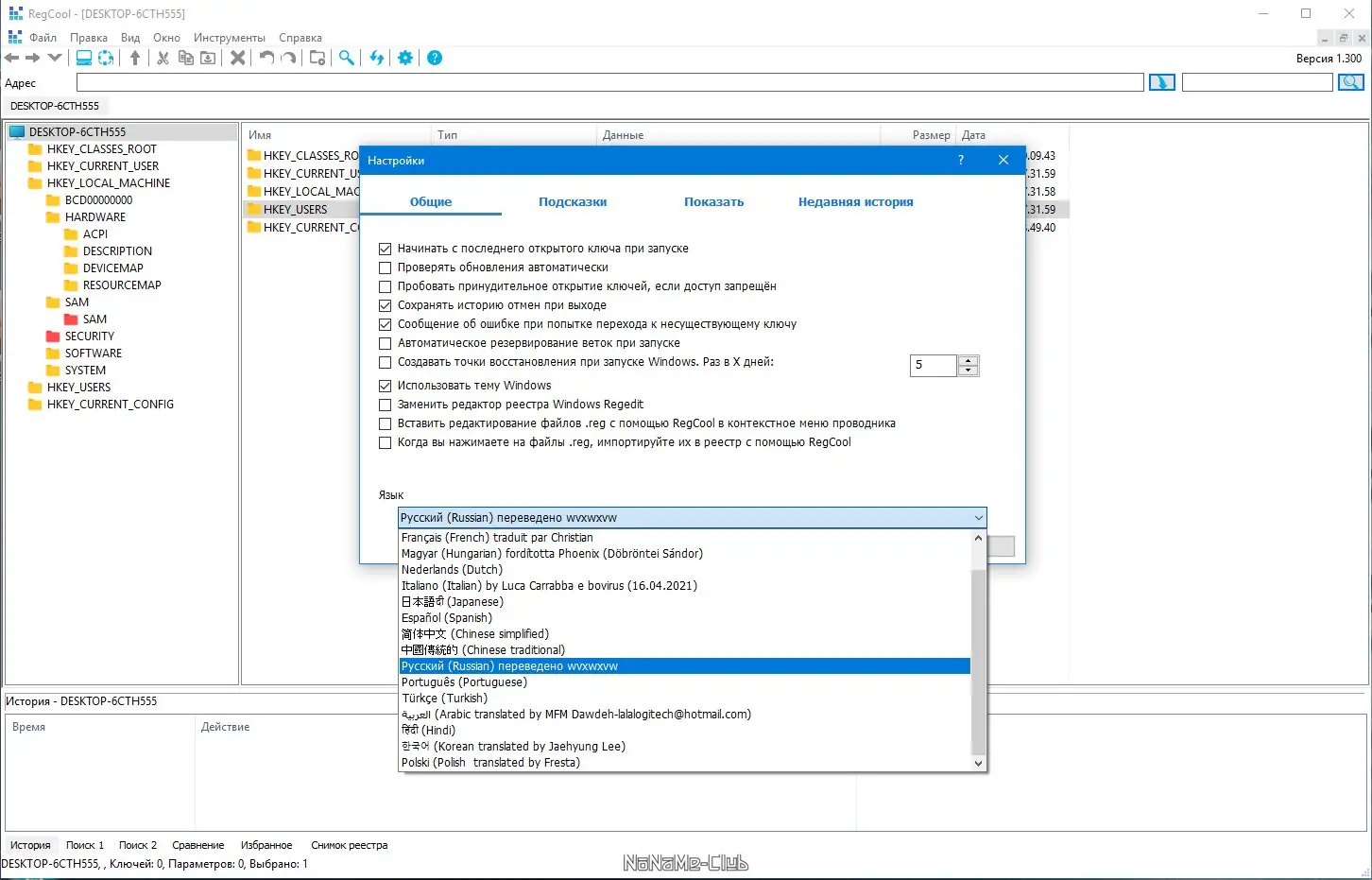Screen dimensions: 1372x880
Task: Select Português (Portuguese) language option
Action: point(685,682)
